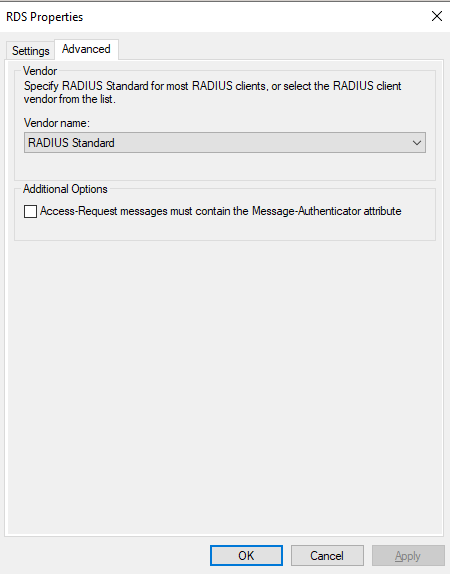Switch to the Settings tab
The image size is (450, 574).
click(30, 51)
